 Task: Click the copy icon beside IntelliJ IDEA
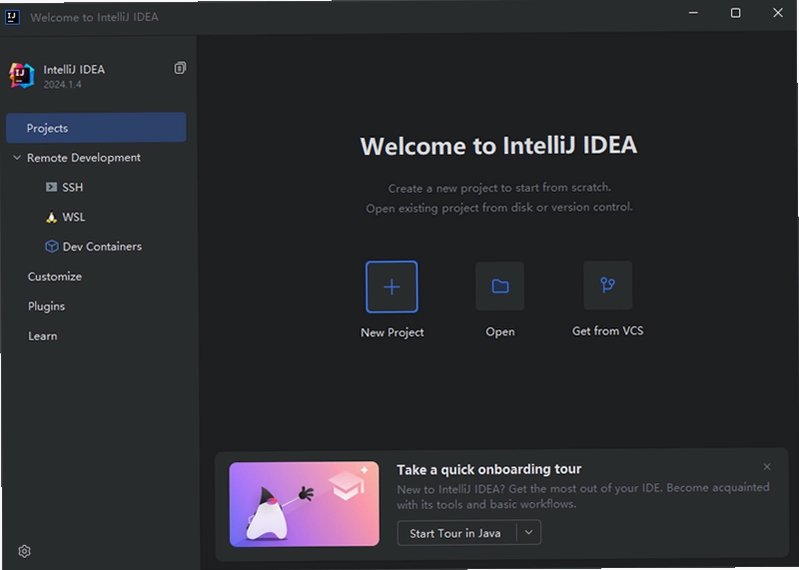click(x=180, y=68)
